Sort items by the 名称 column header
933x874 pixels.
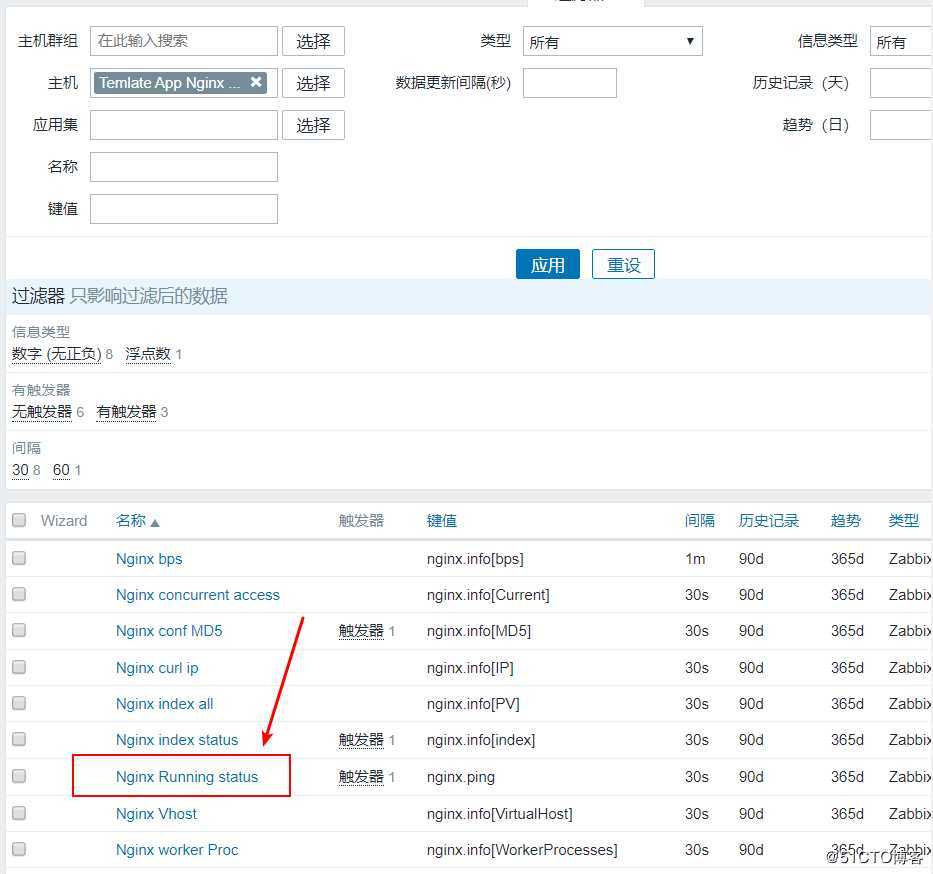coord(131,519)
